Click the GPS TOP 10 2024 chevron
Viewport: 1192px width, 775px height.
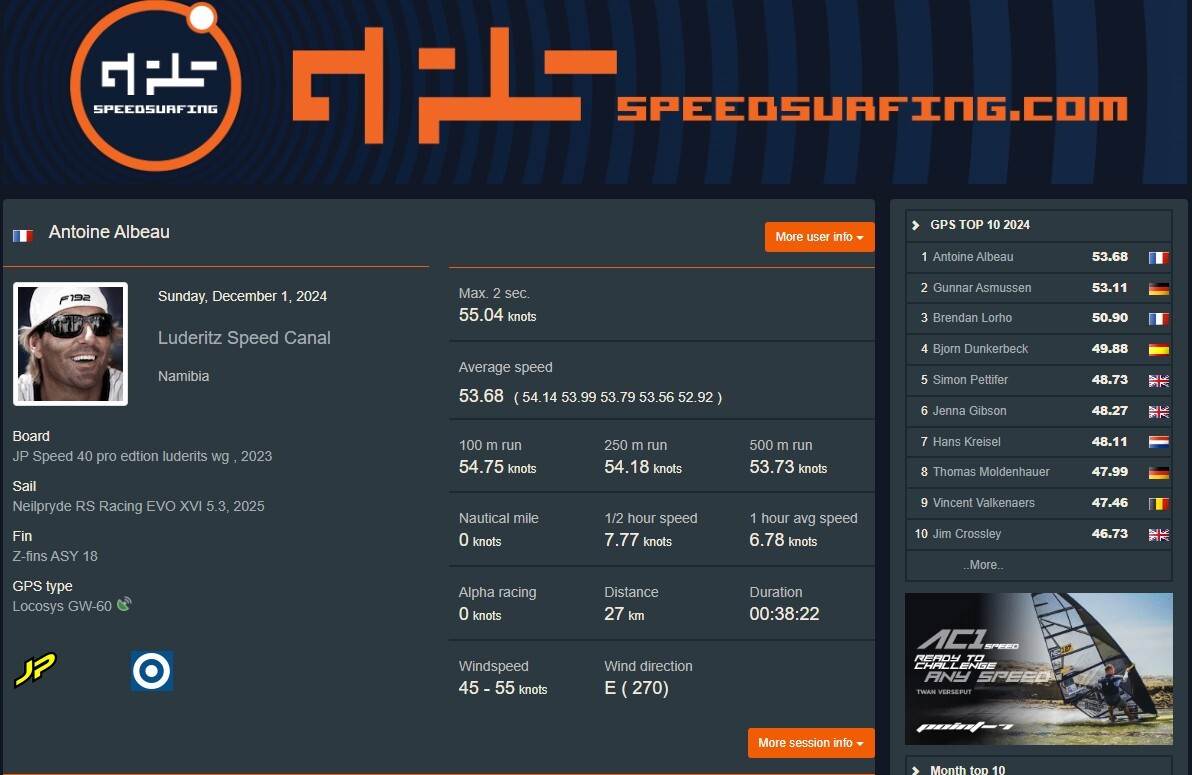916,225
